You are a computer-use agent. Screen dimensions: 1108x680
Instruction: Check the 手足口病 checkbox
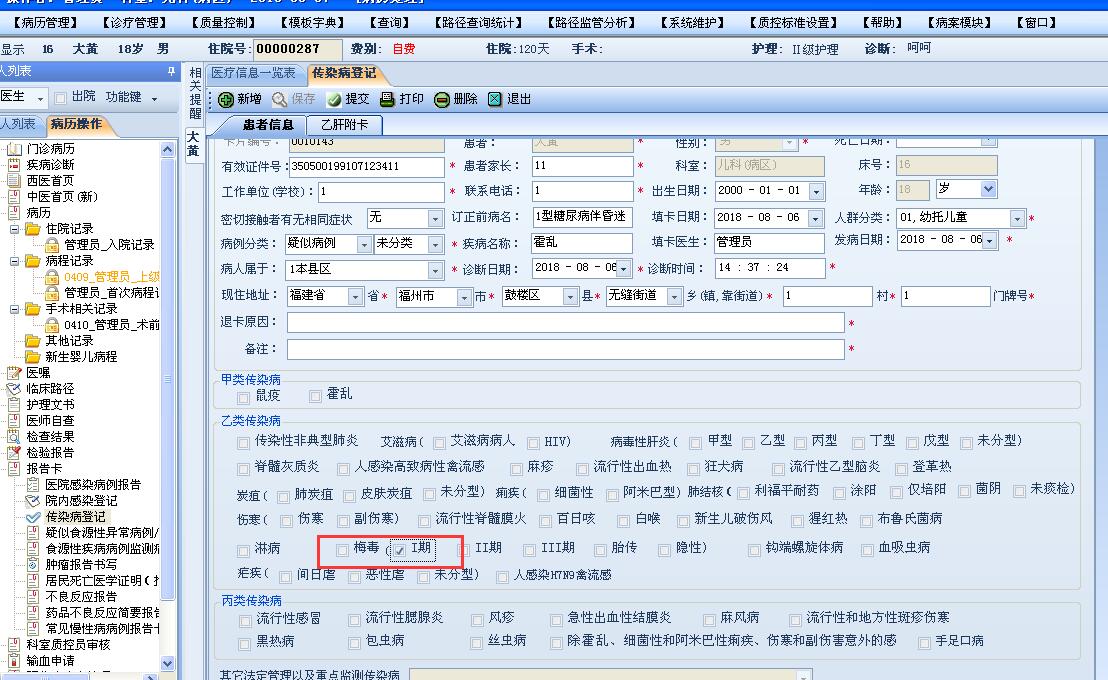(924, 643)
